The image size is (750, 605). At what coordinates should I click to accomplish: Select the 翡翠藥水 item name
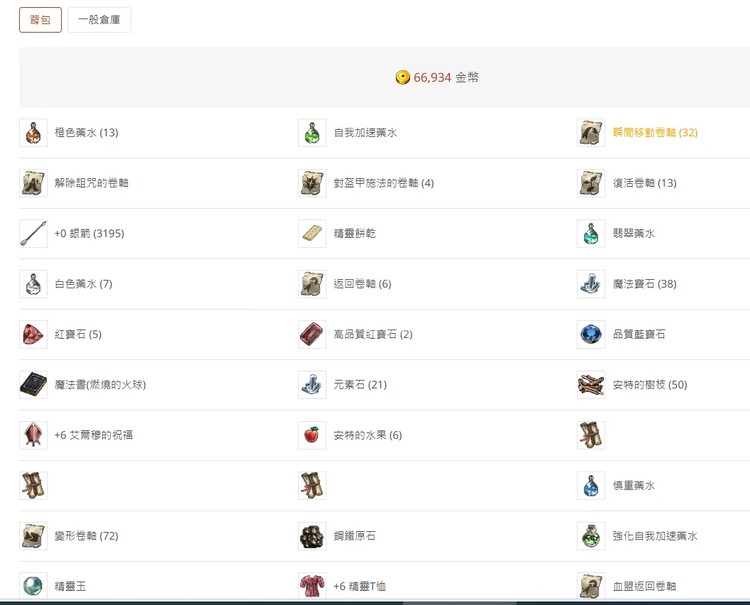click(x=634, y=233)
